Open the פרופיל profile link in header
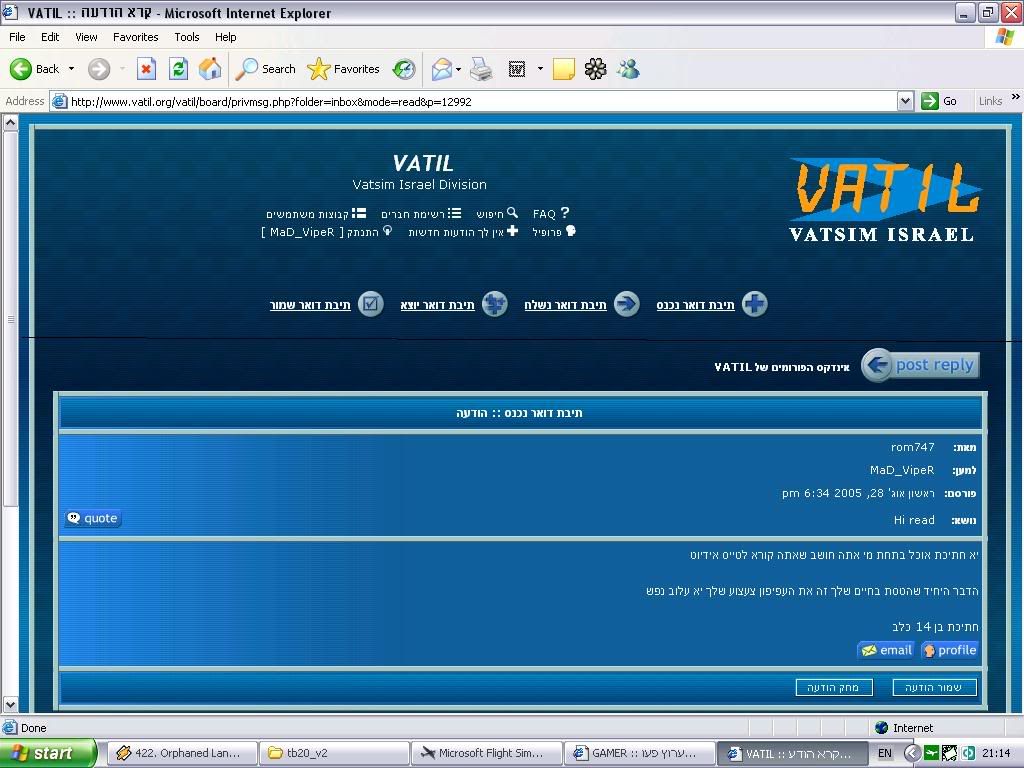Image resolution: width=1024 pixels, height=768 pixels. (554, 232)
